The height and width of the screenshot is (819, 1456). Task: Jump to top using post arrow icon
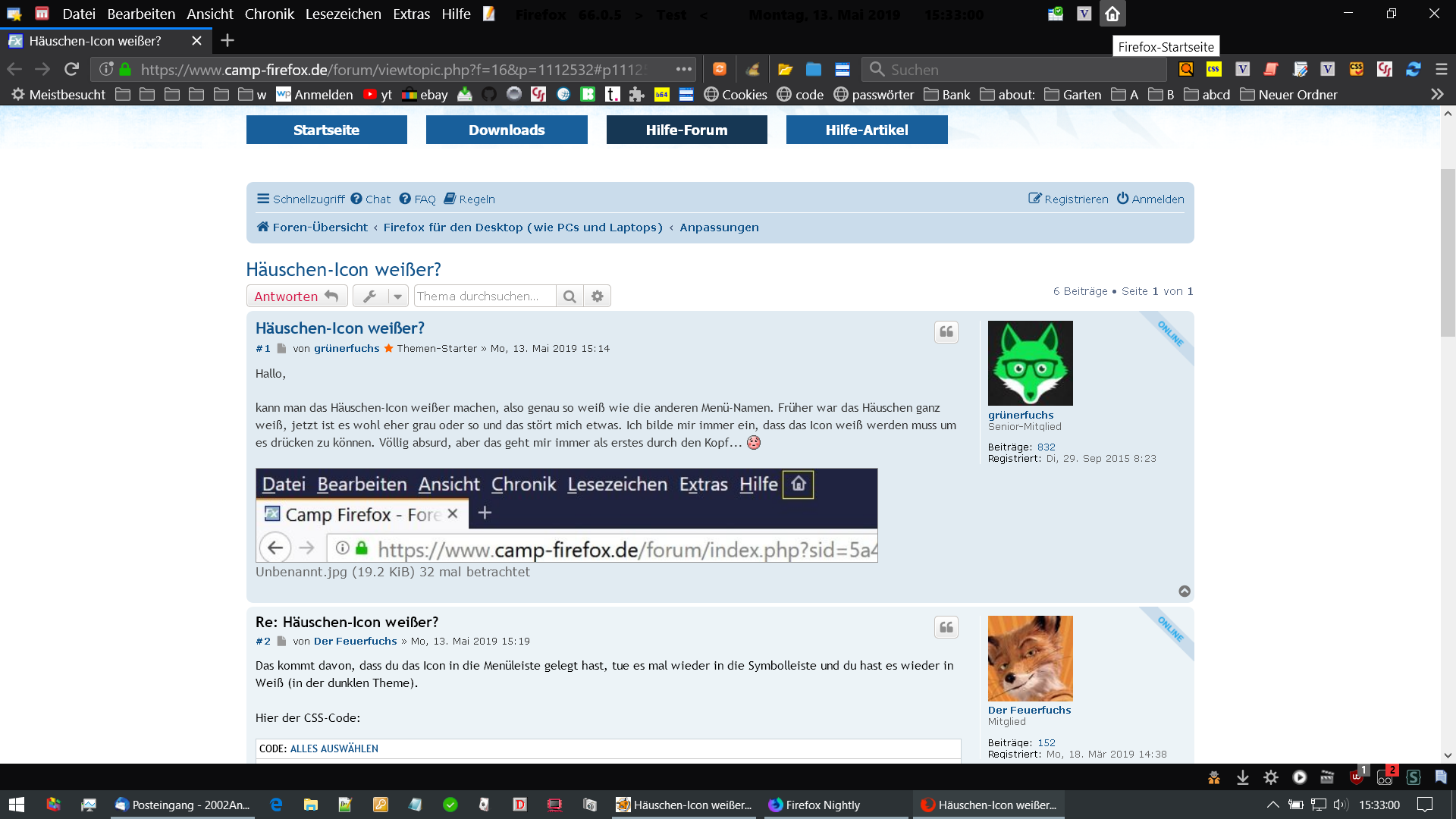[1184, 591]
